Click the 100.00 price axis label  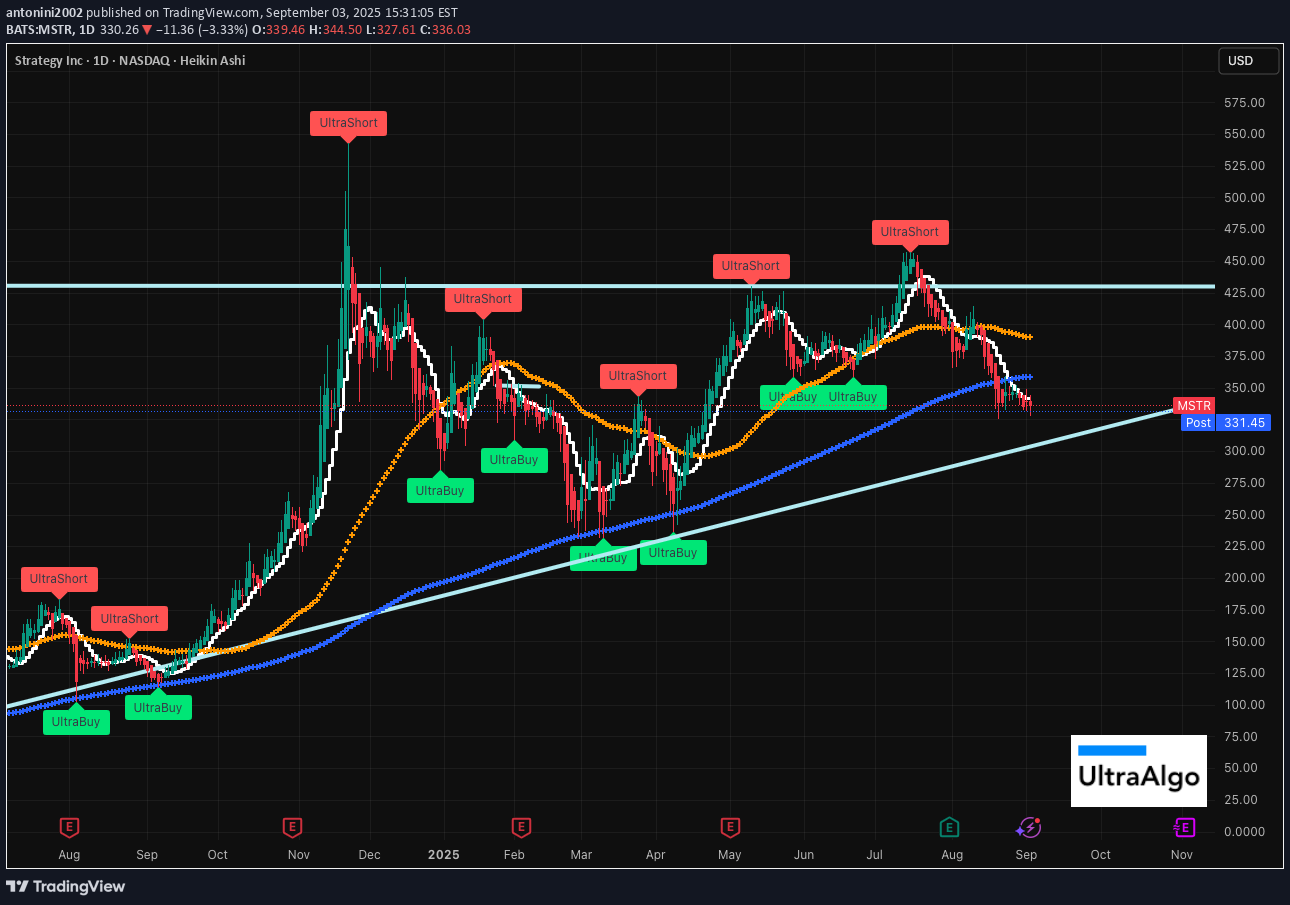pos(1244,705)
